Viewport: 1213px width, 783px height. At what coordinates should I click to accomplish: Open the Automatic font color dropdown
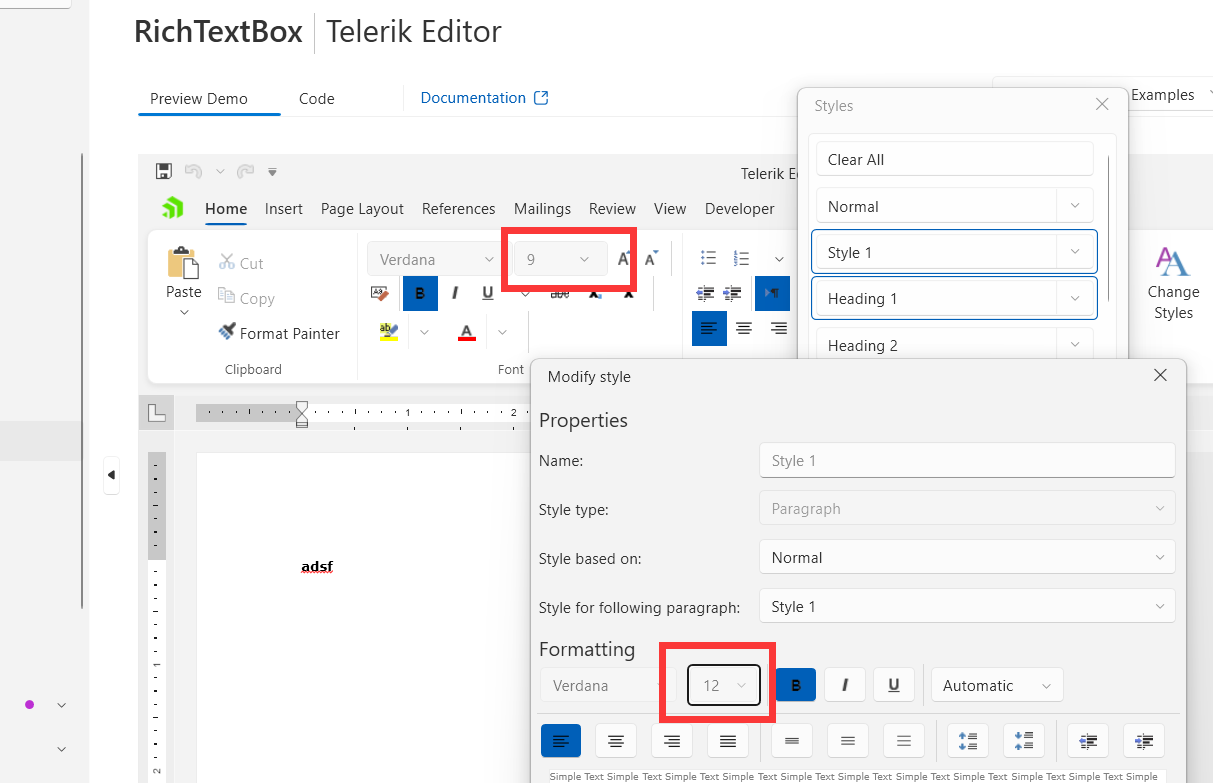coord(997,685)
